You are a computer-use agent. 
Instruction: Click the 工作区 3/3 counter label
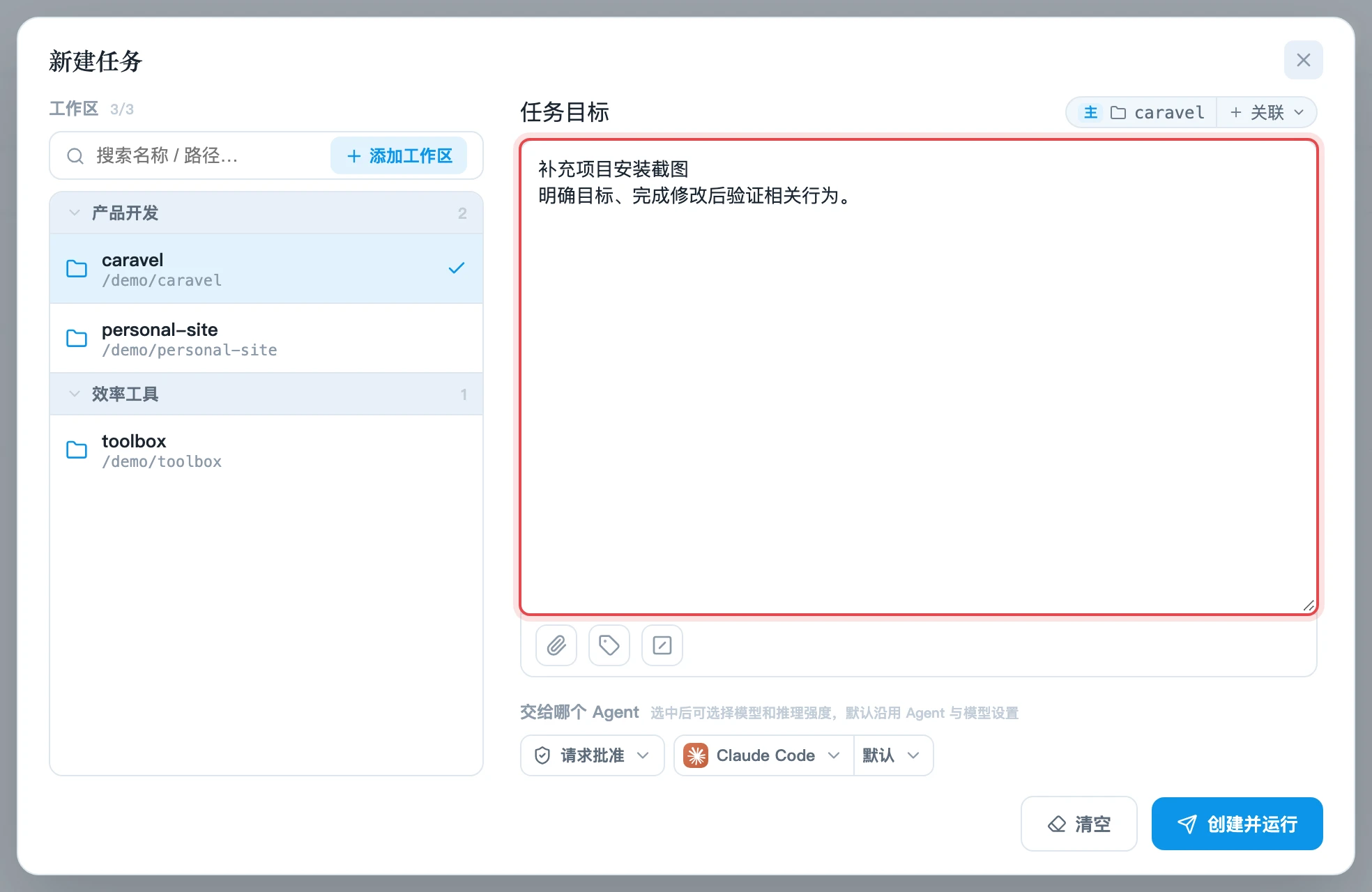point(91,109)
